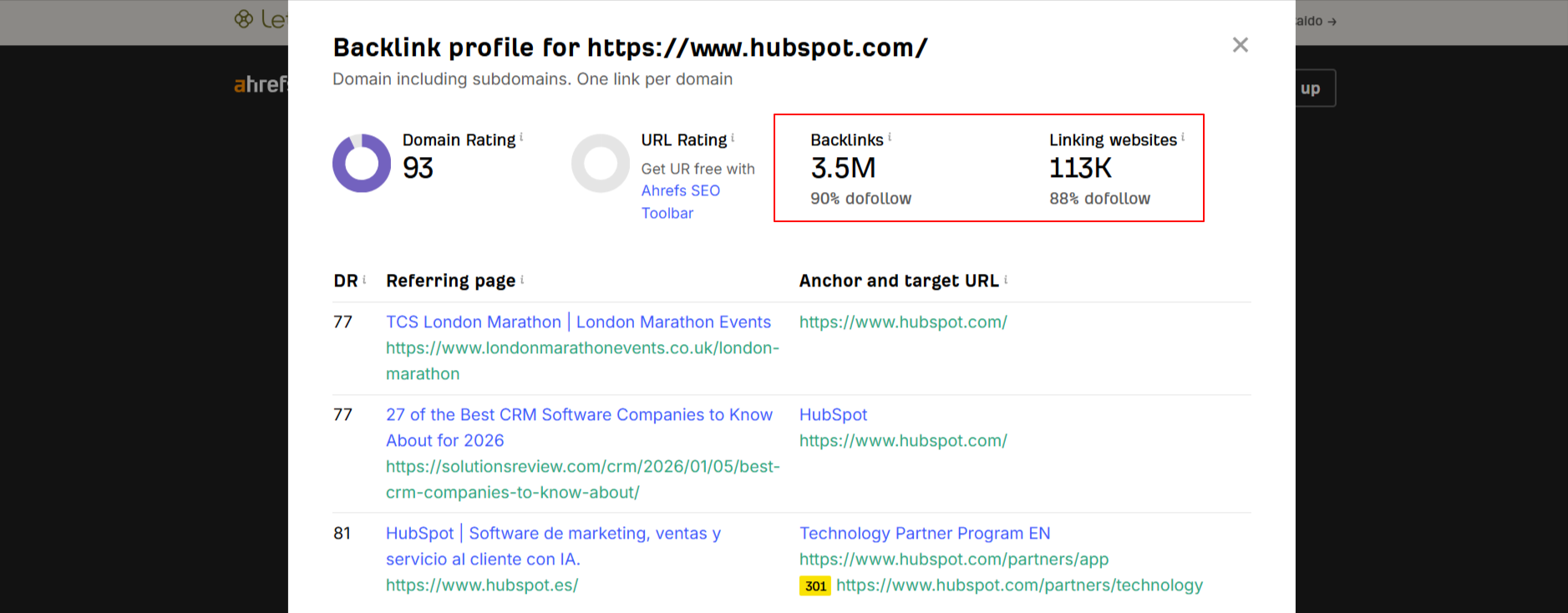Click the Anchor and target URL header

(899, 281)
